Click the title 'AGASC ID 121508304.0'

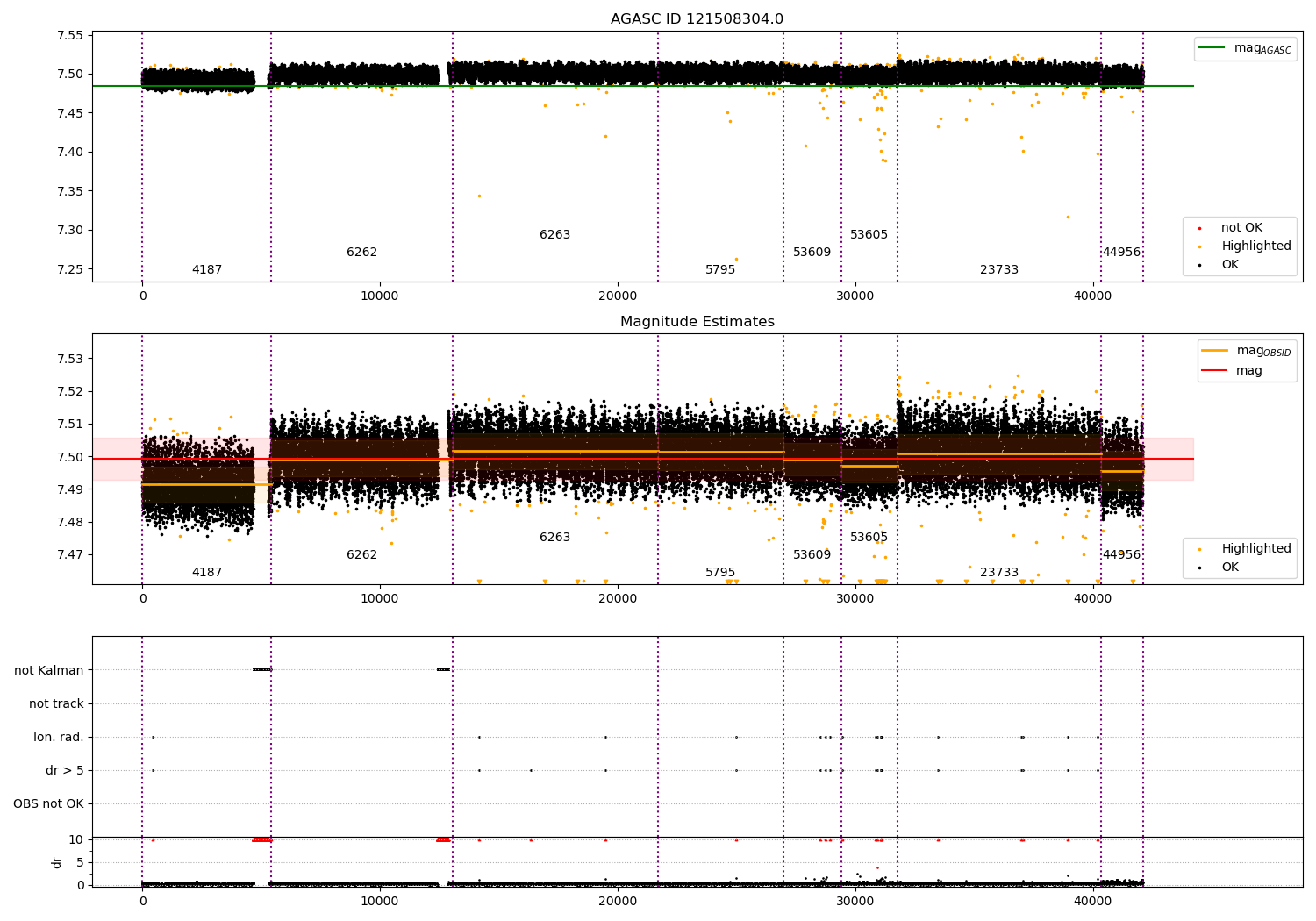point(697,19)
